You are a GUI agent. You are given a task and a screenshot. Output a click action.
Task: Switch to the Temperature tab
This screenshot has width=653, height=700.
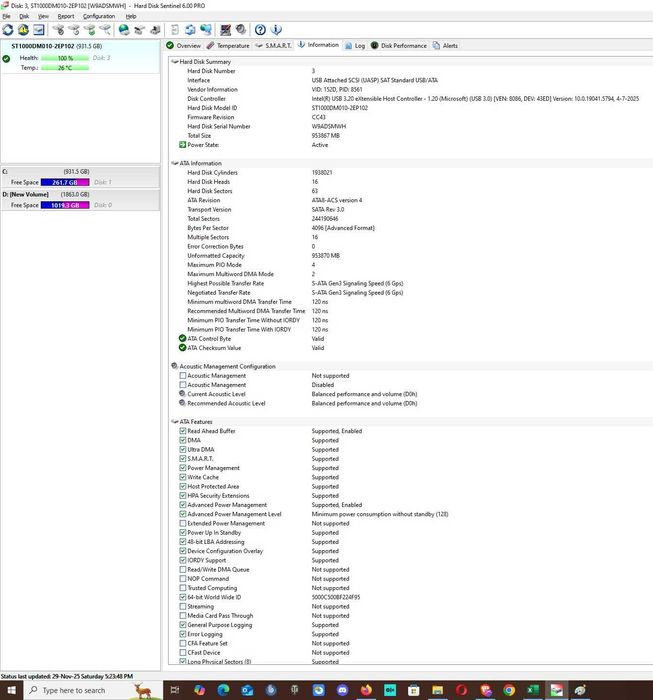(x=228, y=46)
